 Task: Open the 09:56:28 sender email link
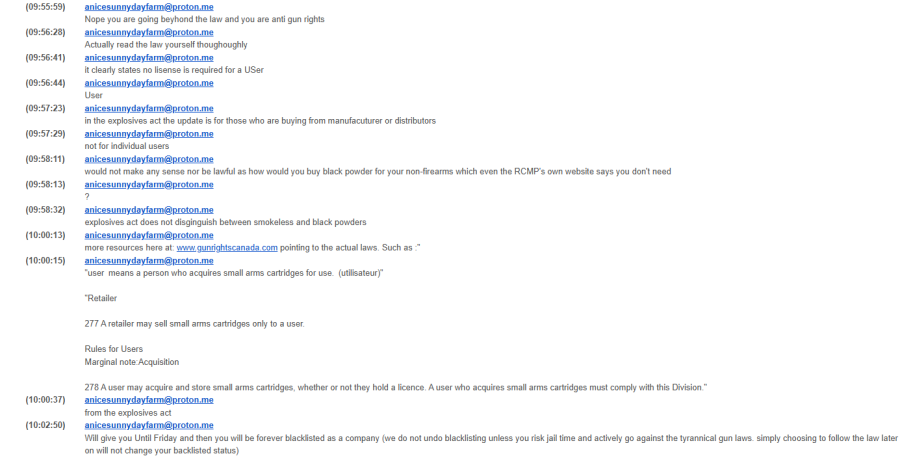[x=149, y=32]
